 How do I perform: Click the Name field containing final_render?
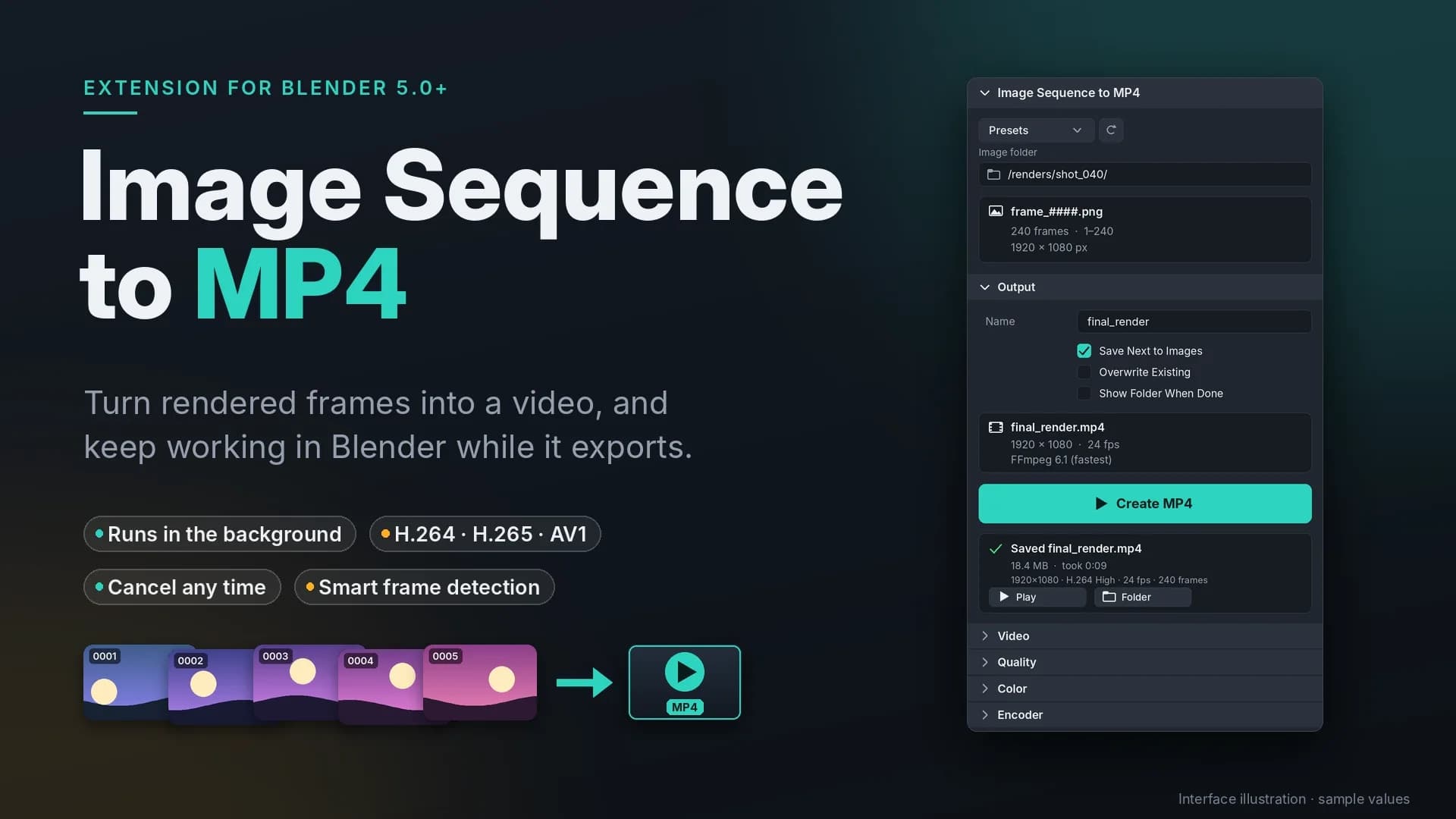pyautogui.click(x=1194, y=322)
